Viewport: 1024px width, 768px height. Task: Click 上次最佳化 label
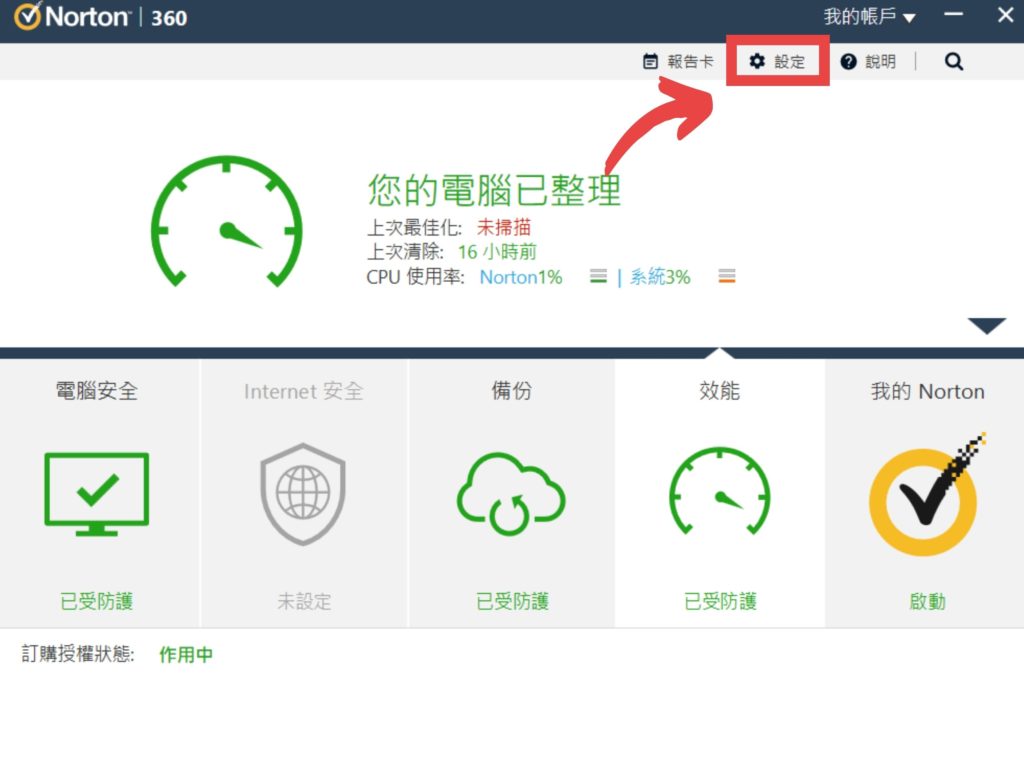pos(414,227)
